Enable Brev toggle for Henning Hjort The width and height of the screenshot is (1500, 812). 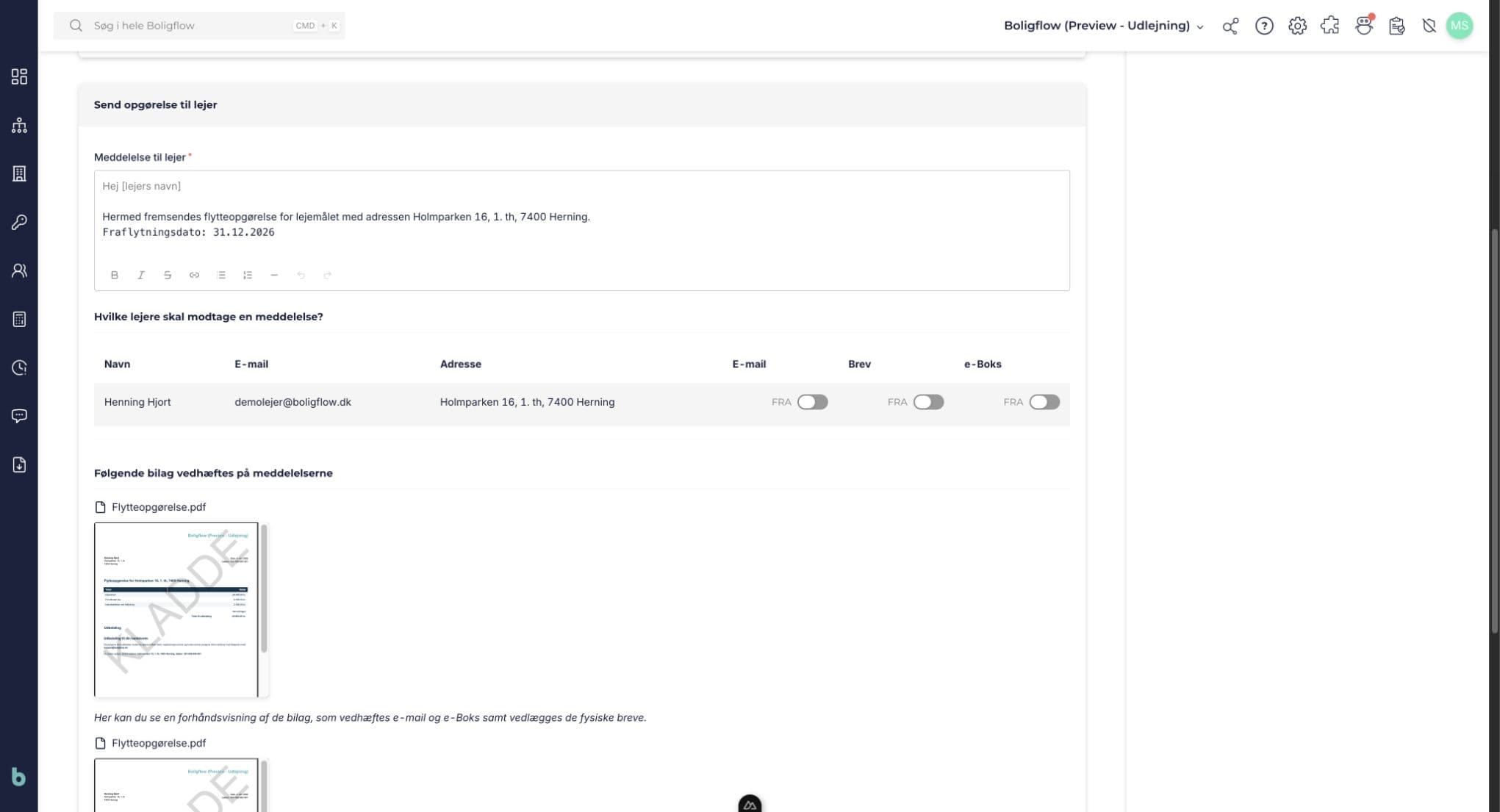pyautogui.click(x=928, y=402)
